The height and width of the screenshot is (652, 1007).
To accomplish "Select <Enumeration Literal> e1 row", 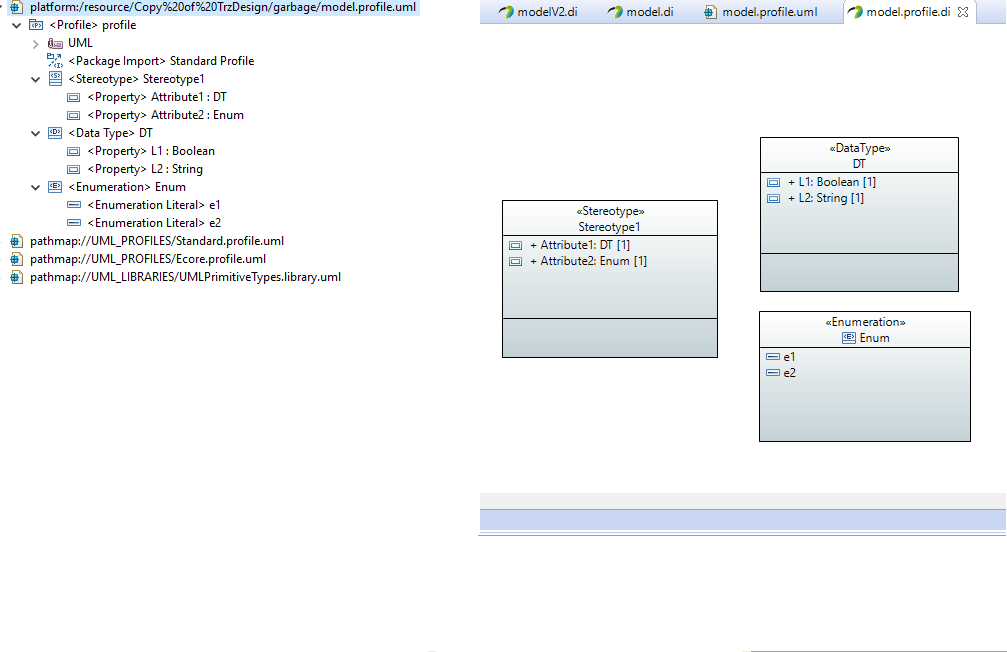I will 154,206.
